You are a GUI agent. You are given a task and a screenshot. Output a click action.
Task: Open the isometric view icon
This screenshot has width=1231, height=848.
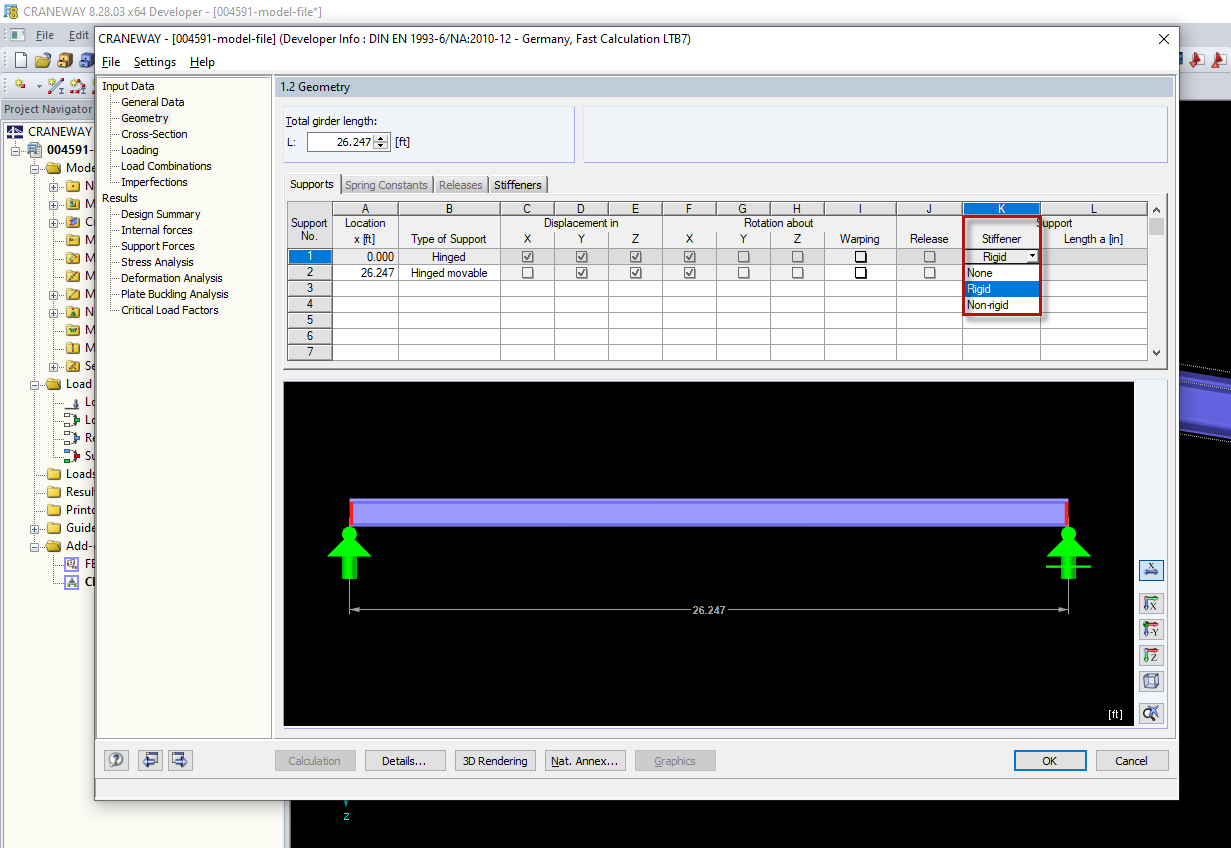[1151, 681]
